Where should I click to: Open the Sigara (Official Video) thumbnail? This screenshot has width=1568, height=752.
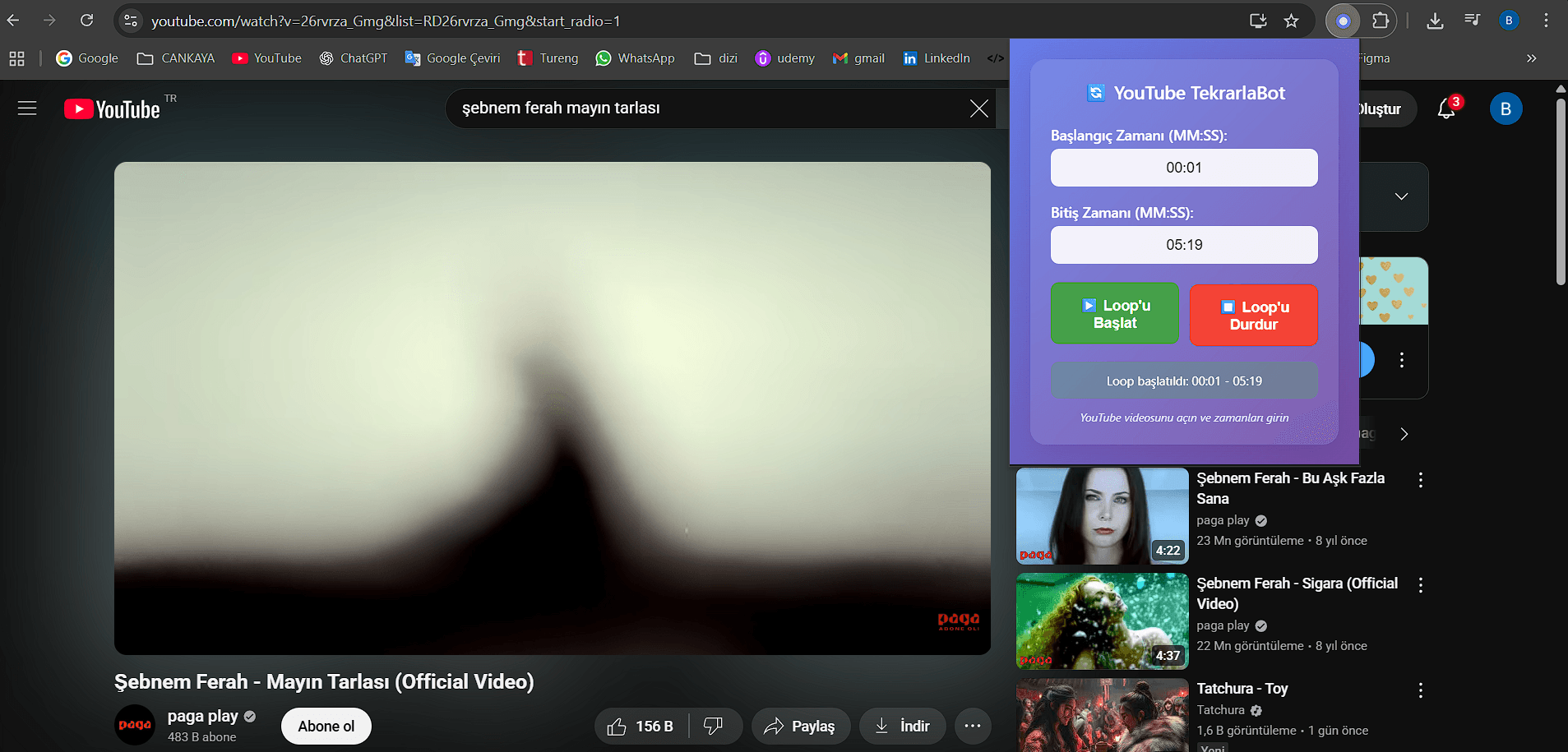(x=1103, y=621)
